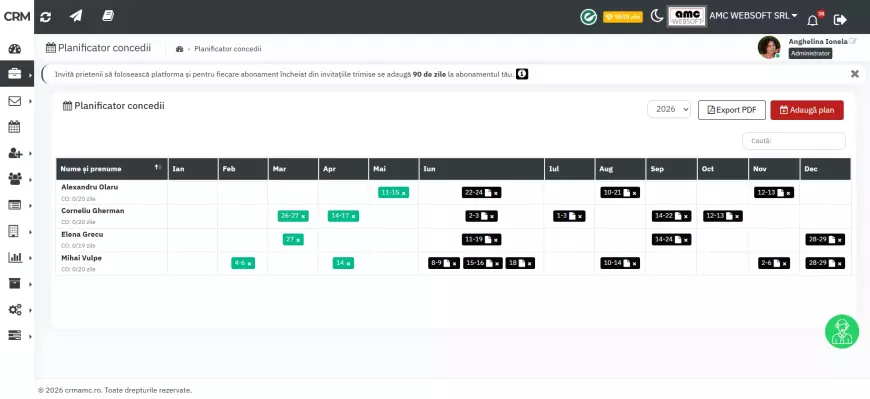Open the users group icon in sidebar

coord(14,179)
